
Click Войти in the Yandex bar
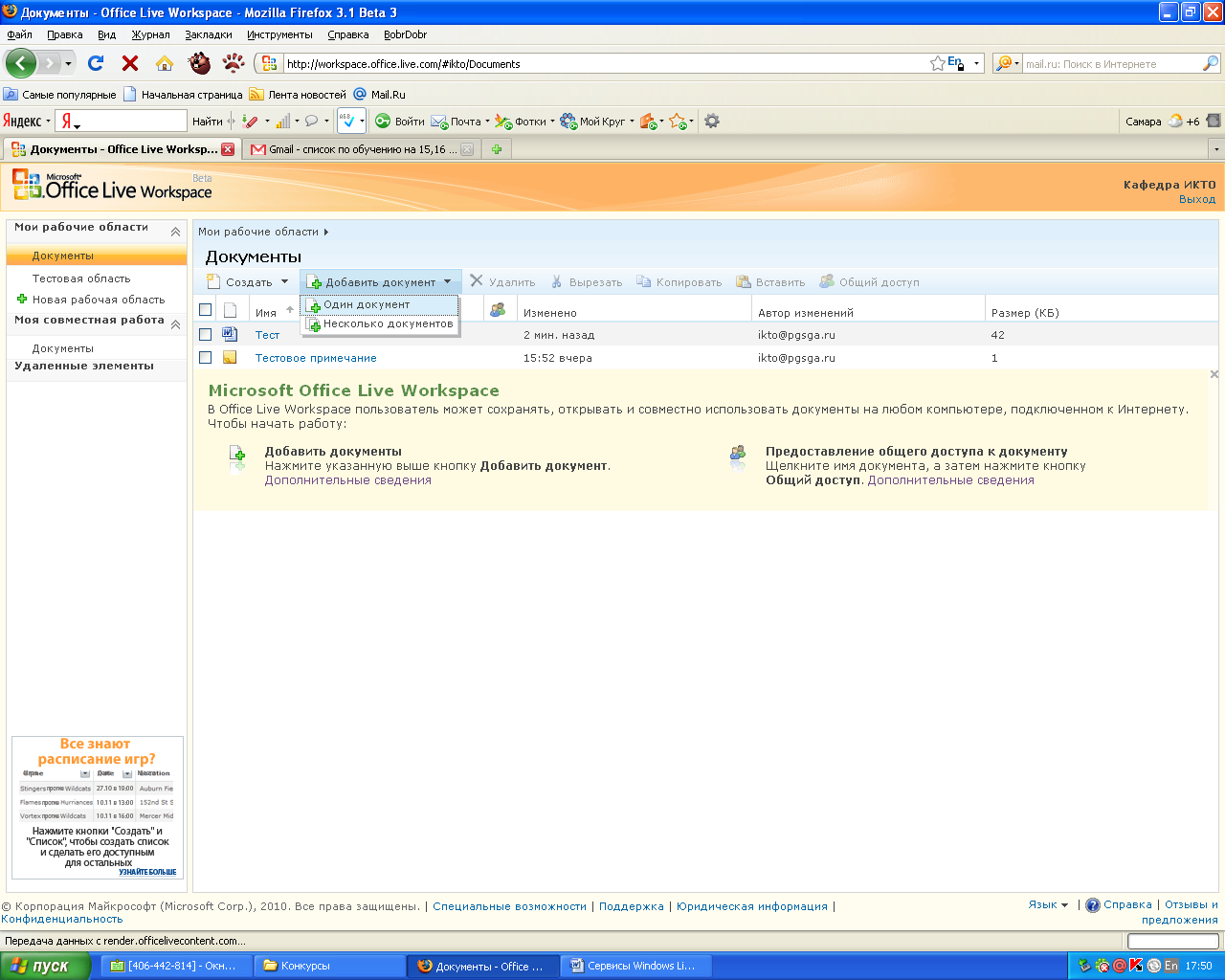400,122
